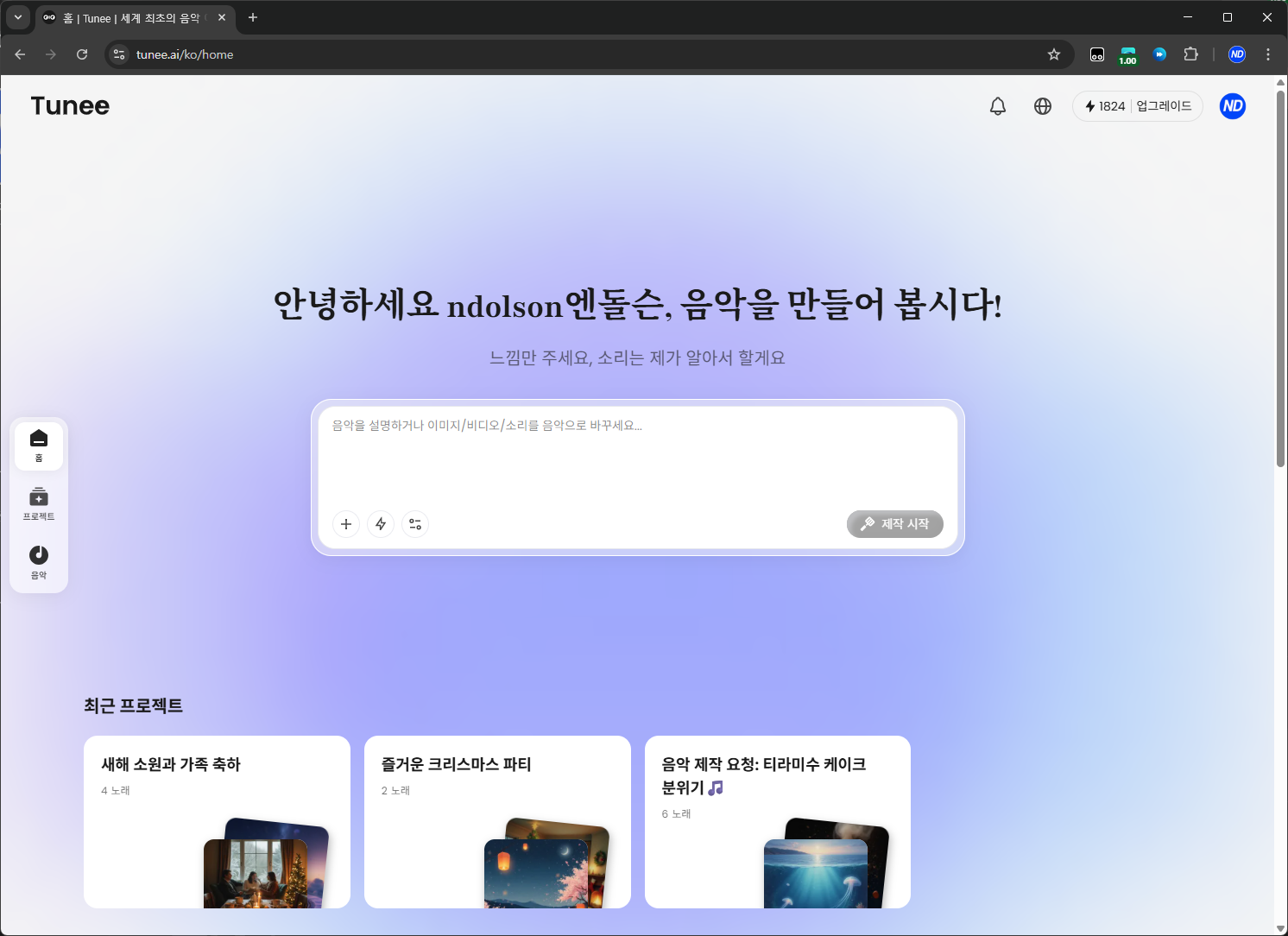Open project 즐거운 크리스마스 파티

coord(497,822)
